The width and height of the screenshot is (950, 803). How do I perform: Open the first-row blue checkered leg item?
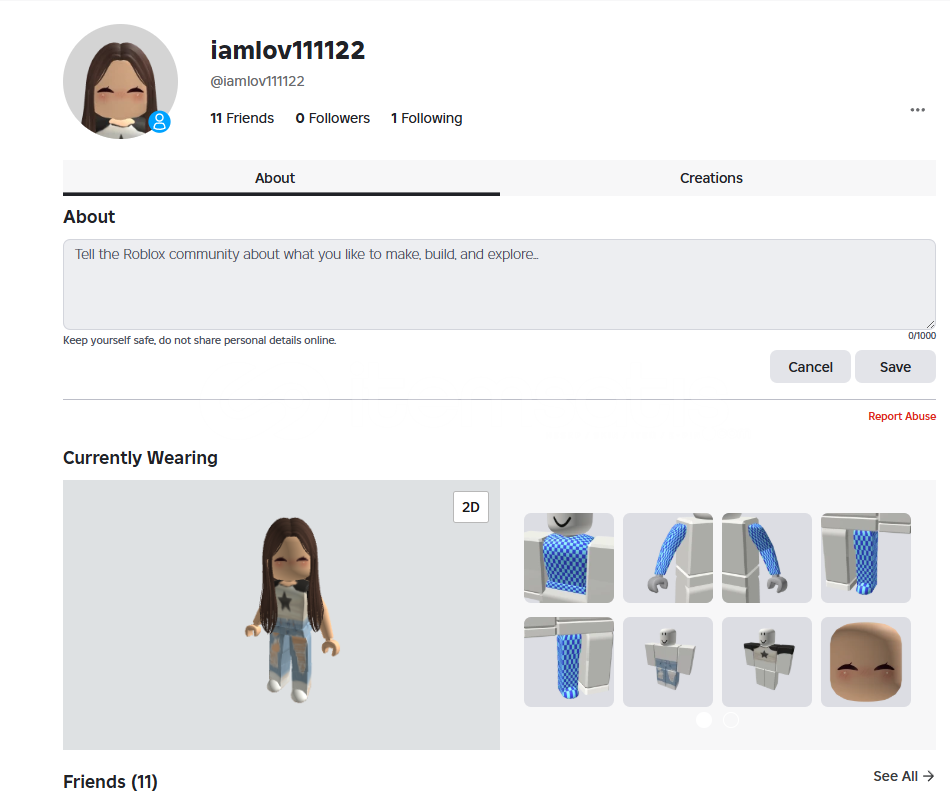pyautogui.click(x=866, y=558)
